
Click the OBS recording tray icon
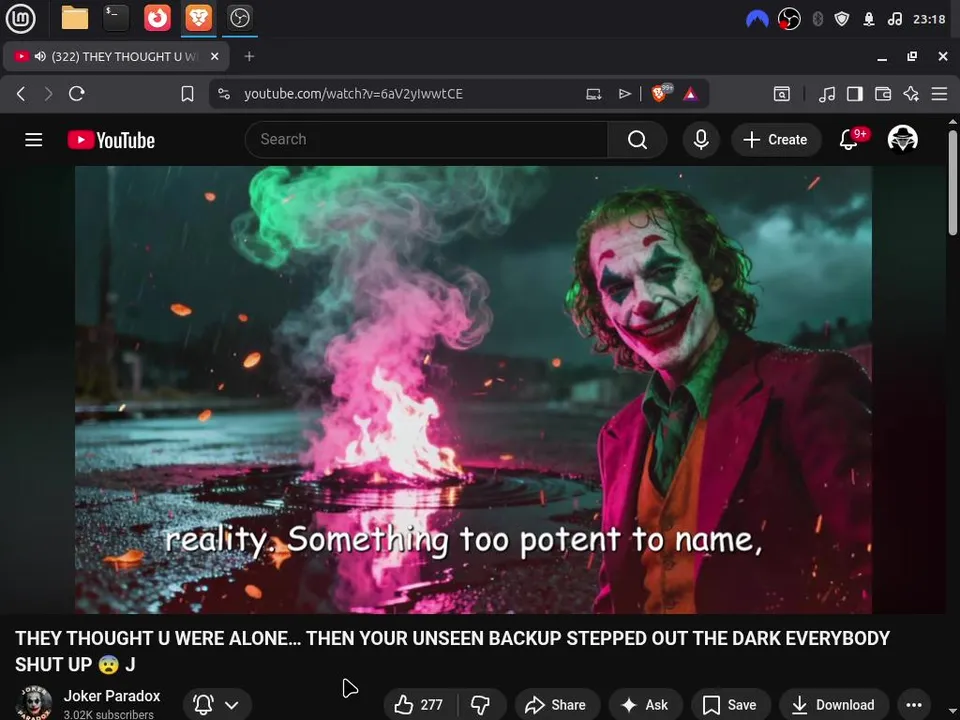(x=789, y=19)
